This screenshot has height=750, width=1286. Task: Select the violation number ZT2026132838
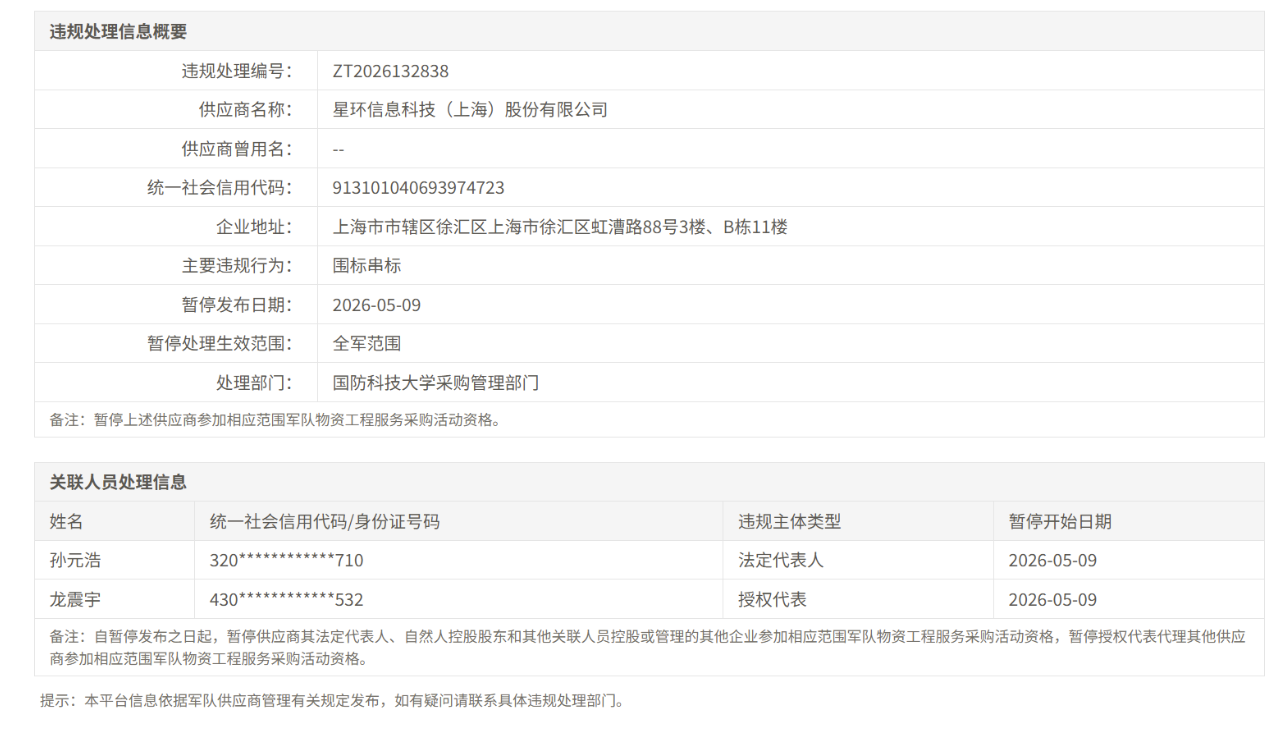391,71
